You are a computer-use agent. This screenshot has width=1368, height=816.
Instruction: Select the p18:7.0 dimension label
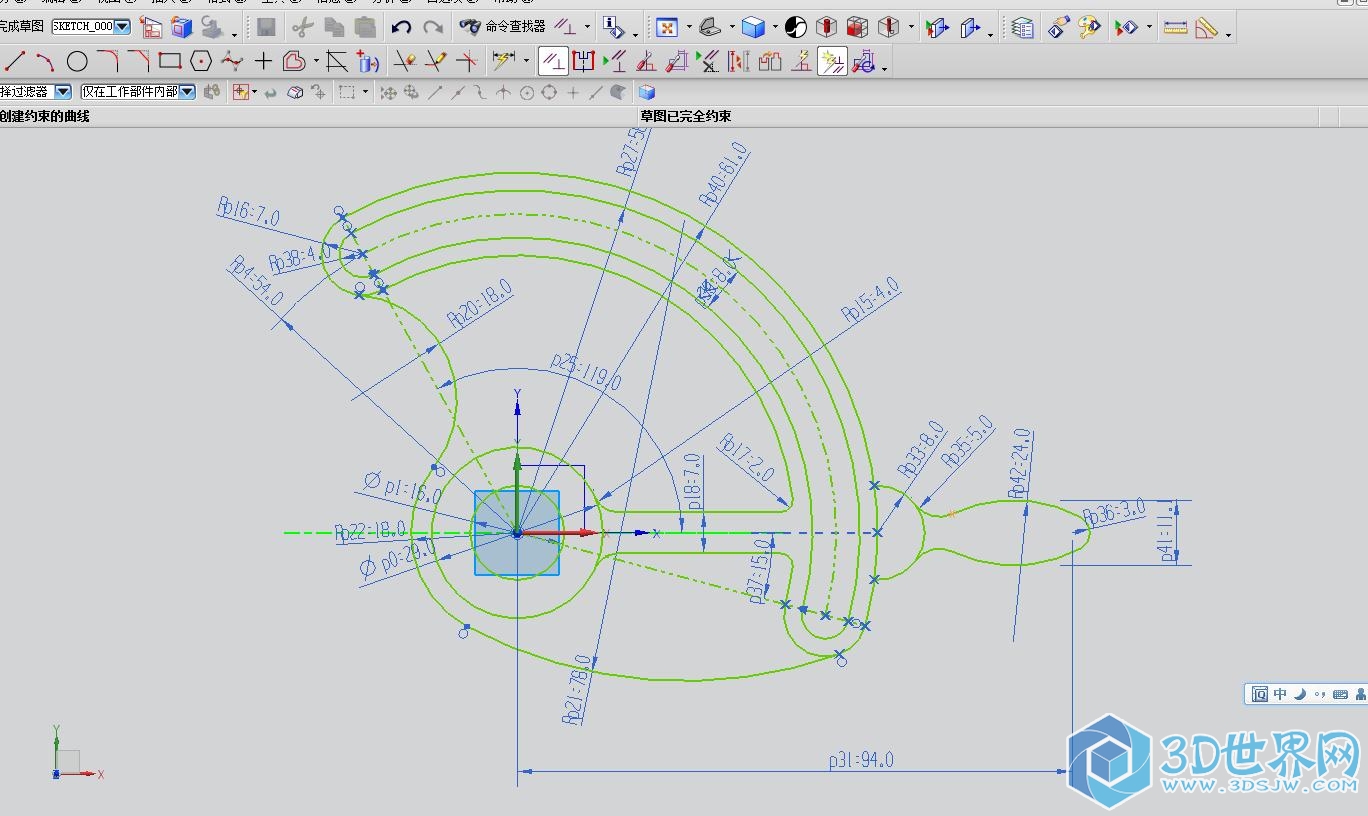point(693,483)
